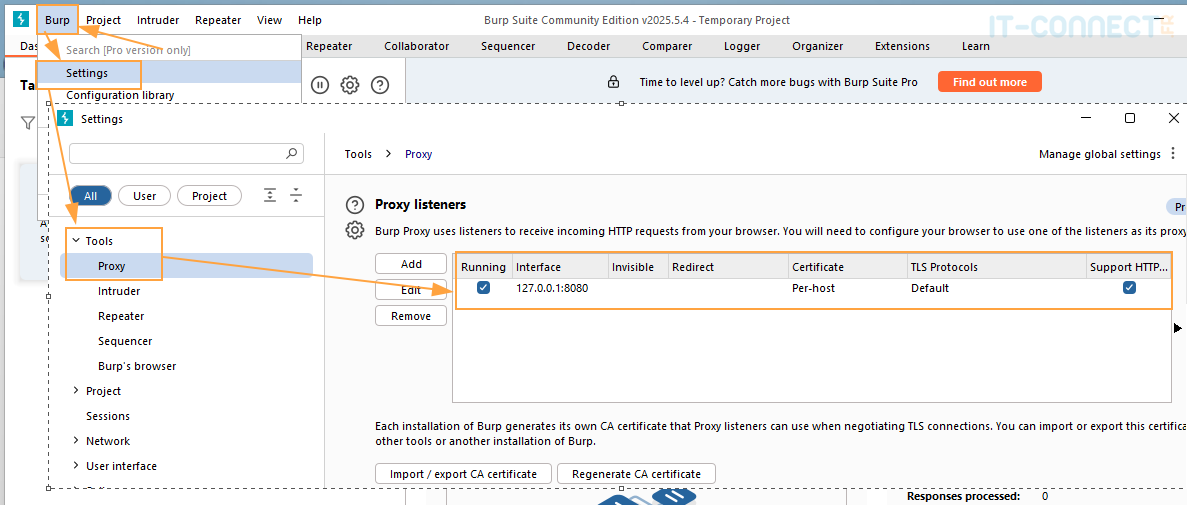The width and height of the screenshot is (1187, 505).
Task: Click the Certificate column header
Action: [x=846, y=267]
